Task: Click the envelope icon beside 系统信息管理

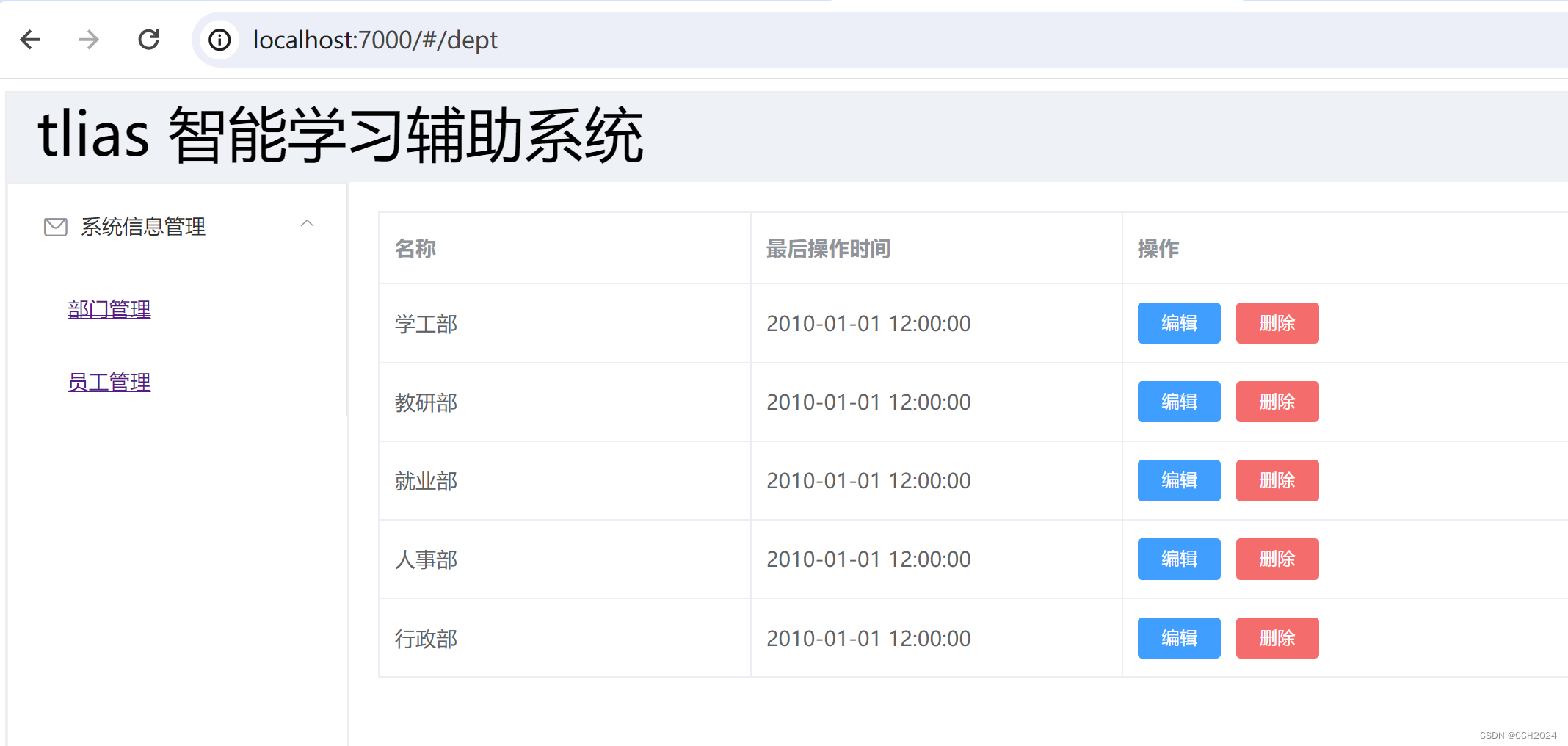Action: (x=56, y=227)
